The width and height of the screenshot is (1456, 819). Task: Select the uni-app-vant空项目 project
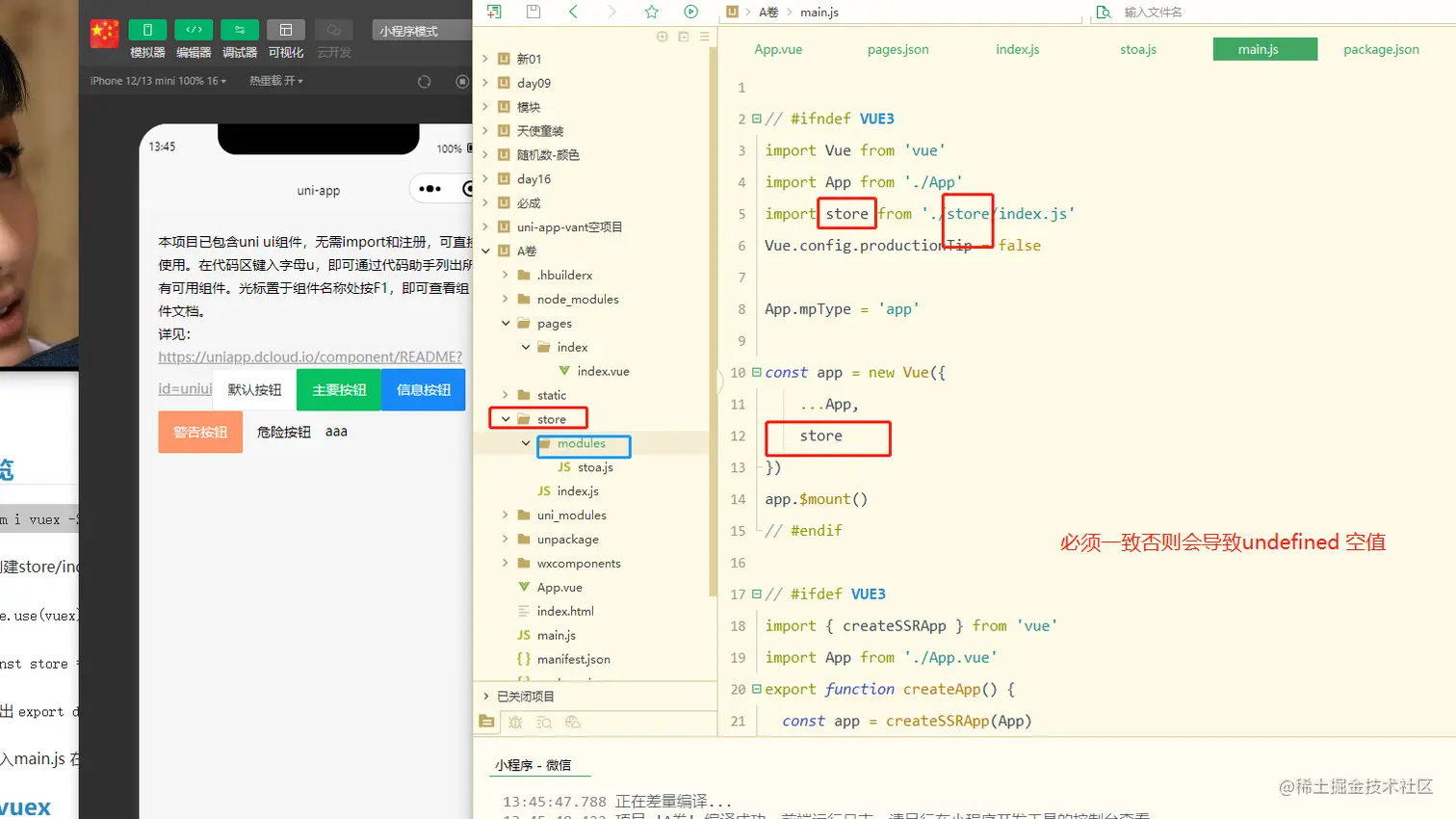click(x=569, y=227)
